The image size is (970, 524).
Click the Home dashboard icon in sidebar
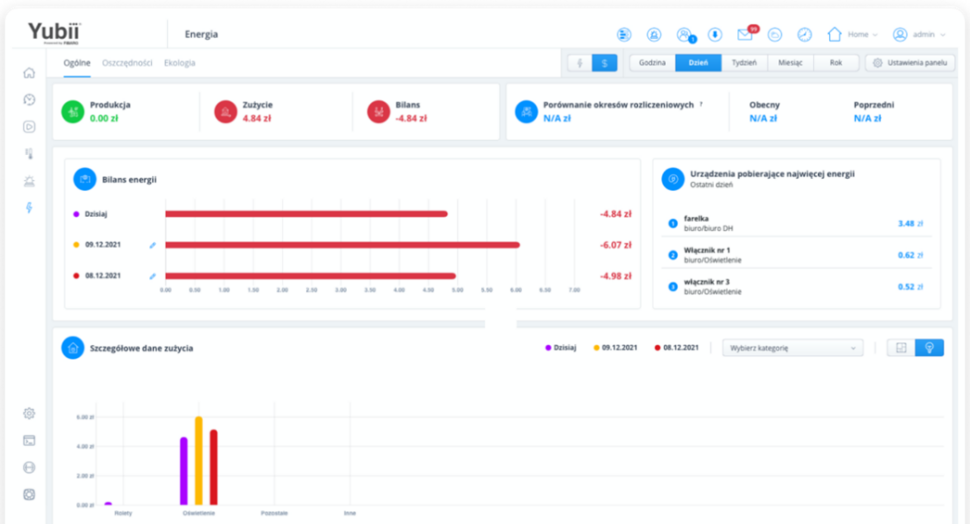(29, 72)
